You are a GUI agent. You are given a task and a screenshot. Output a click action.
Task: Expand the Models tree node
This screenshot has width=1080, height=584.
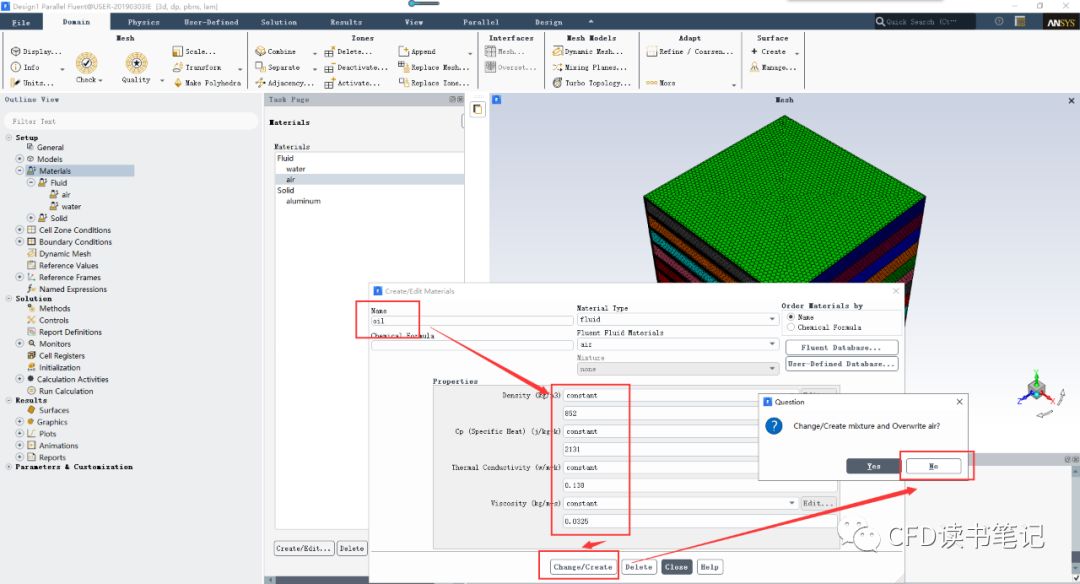click(x=19, y=158)
